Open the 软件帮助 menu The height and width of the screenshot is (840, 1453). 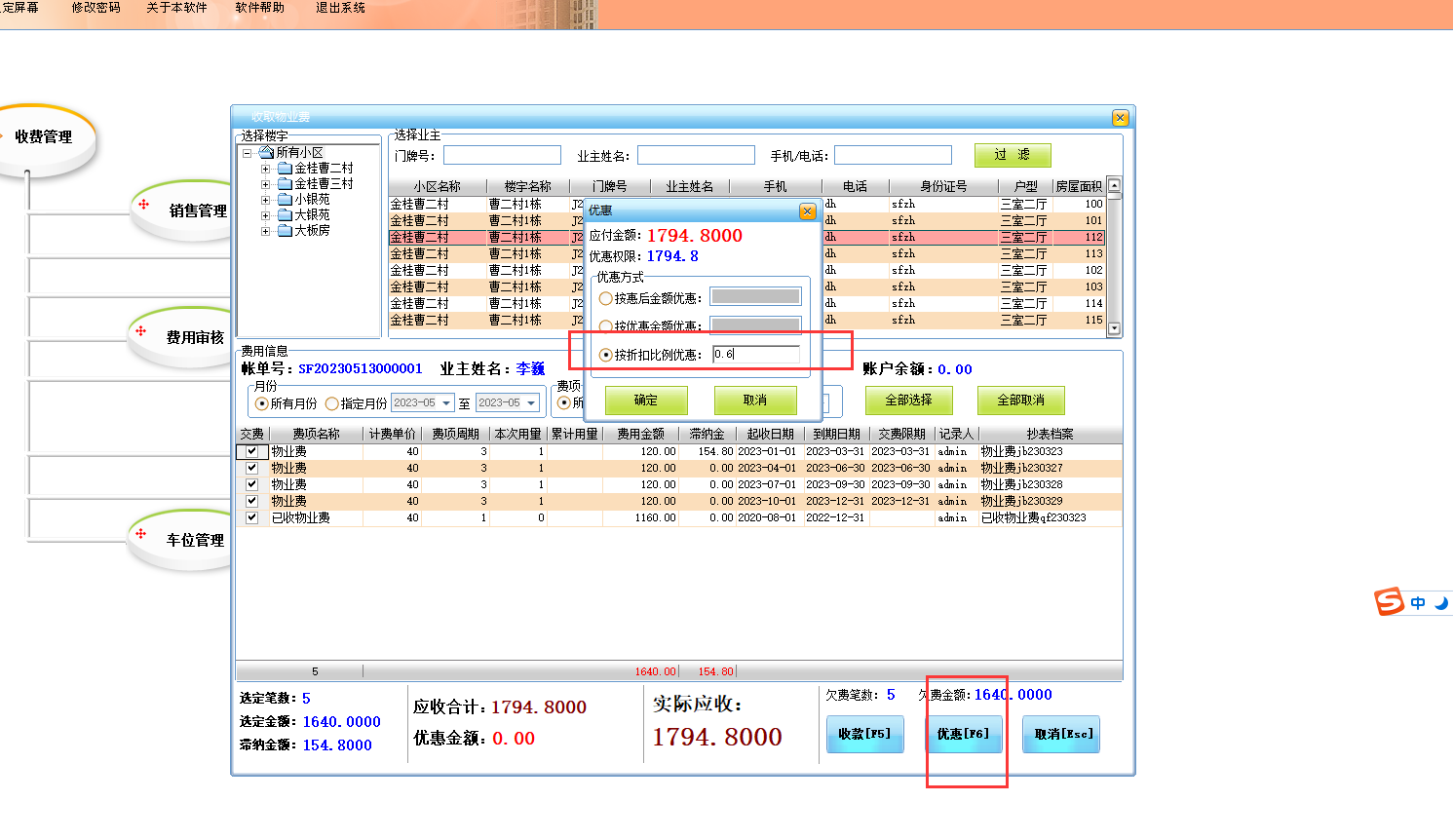coord(259,8)
